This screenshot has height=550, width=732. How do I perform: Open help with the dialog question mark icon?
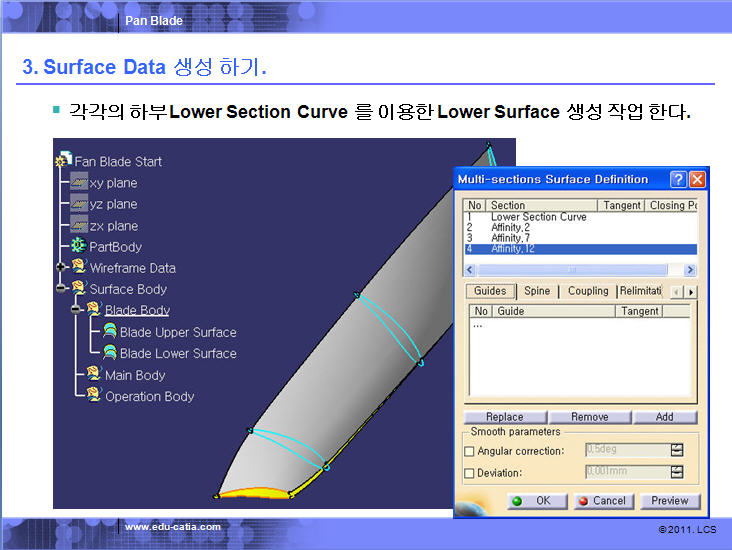coord(678,179)
